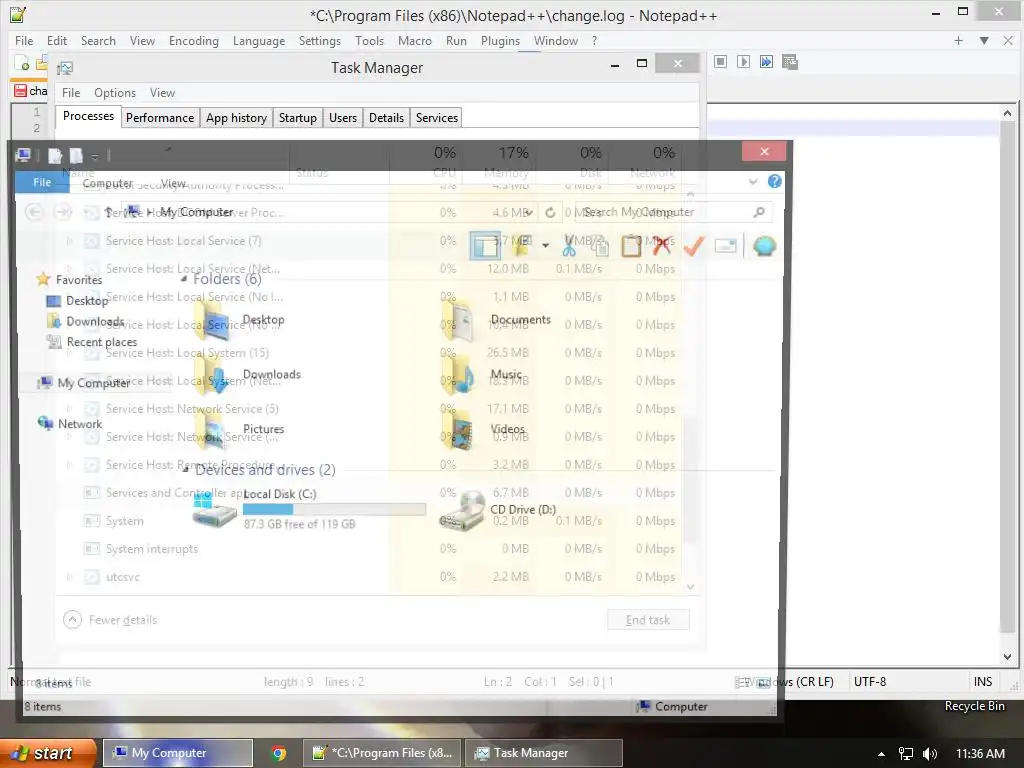Click the Notepad++ Save recorded macro icon

tap(790, 61)
